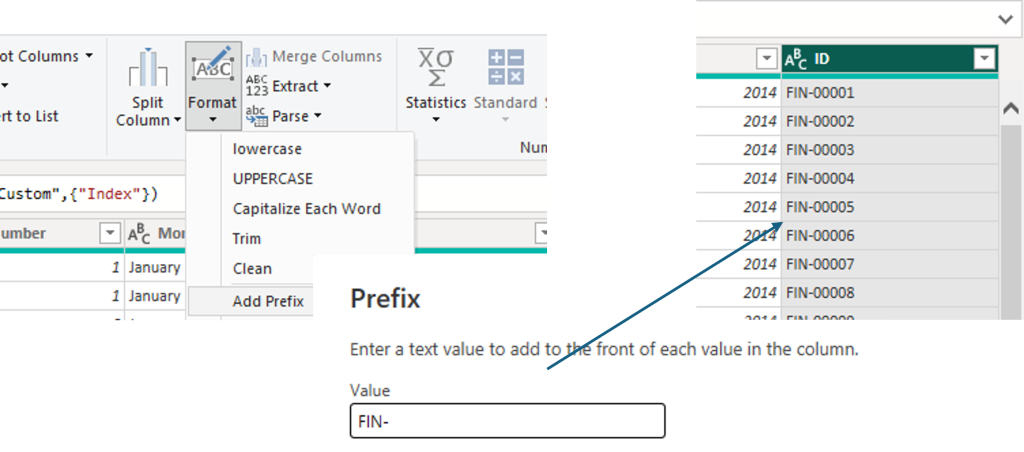Select lowercase from Format menu
This screenshot has height=452, width=1024.
pos(267,149)
